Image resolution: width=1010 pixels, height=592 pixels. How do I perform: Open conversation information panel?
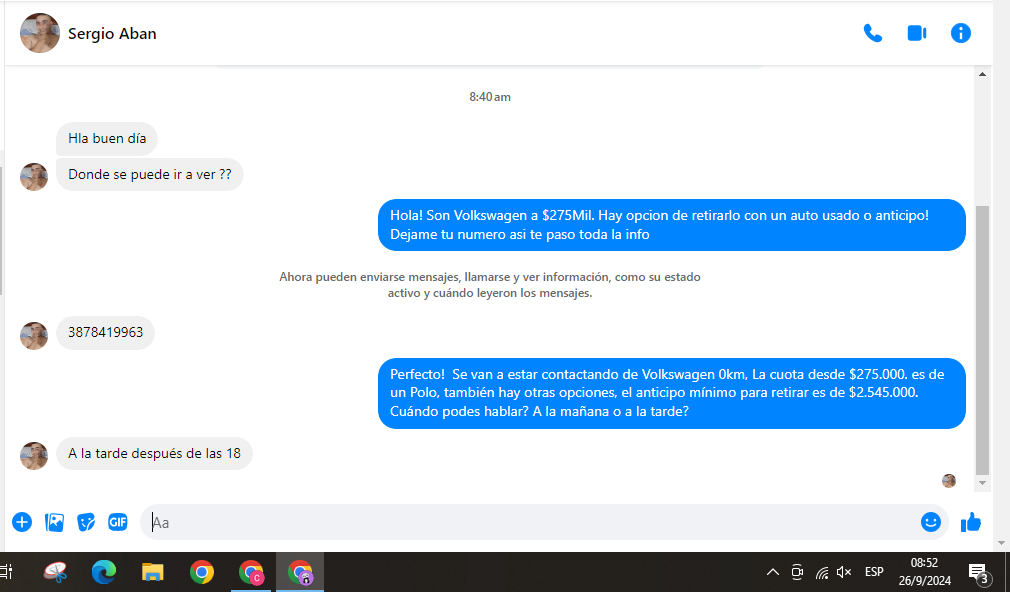click(x=960, y=33)
